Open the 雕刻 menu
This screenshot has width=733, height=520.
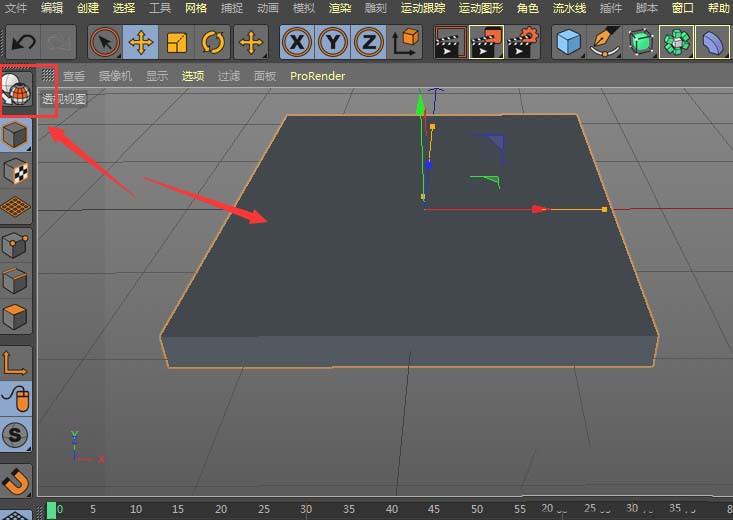tap(376, 8)
